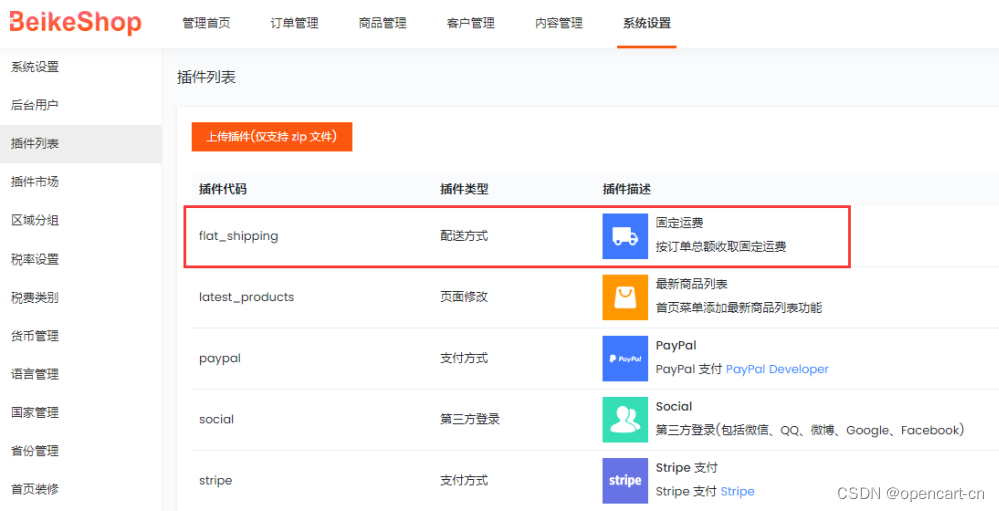Click the Social plugin title text
This screenshot has width=999, height=511.
tap(674, 407)
